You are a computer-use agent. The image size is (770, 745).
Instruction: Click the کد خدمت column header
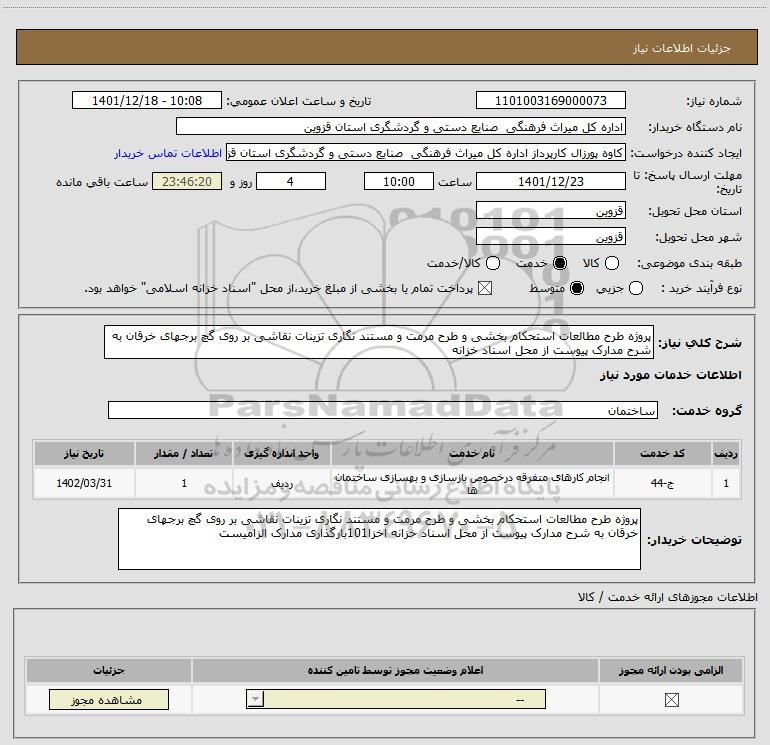[x=662, y=453]
